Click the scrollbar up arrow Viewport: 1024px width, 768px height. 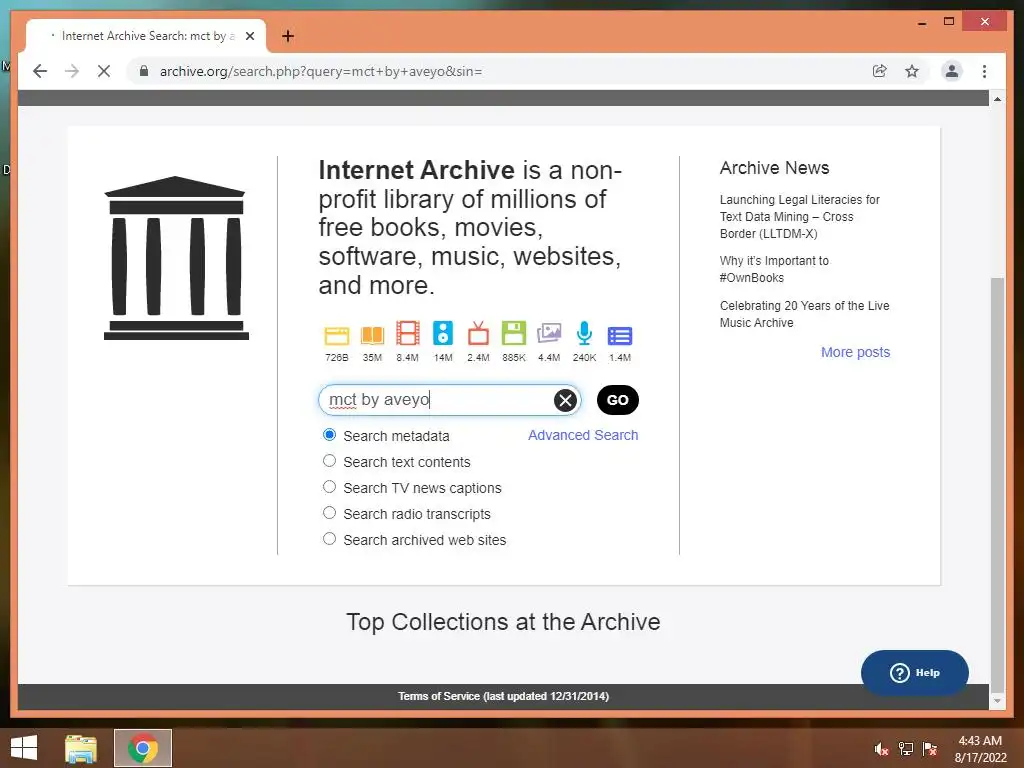coord(997,99)
